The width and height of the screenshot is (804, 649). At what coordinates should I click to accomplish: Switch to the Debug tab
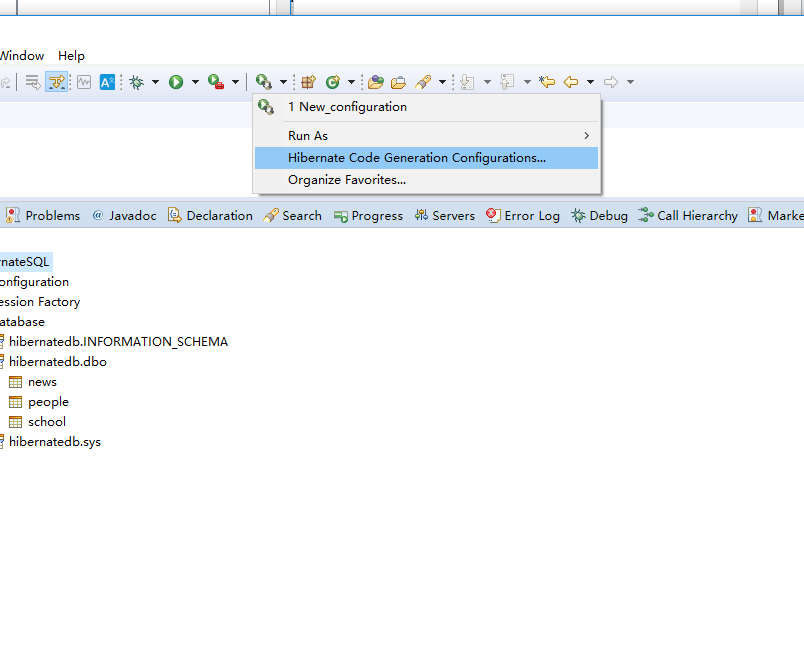click(599, 216)
